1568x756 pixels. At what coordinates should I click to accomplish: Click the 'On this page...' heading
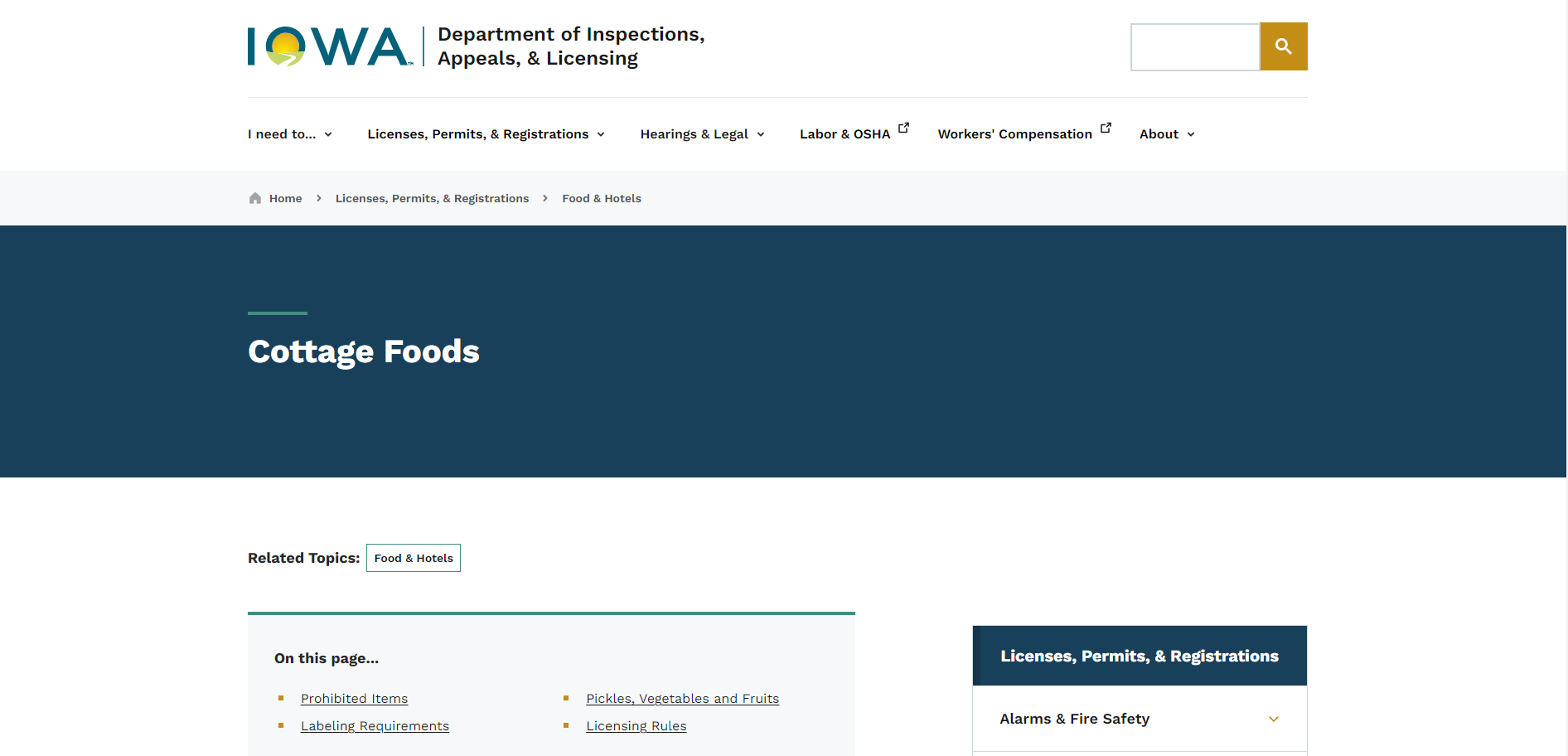coord(327,658)
